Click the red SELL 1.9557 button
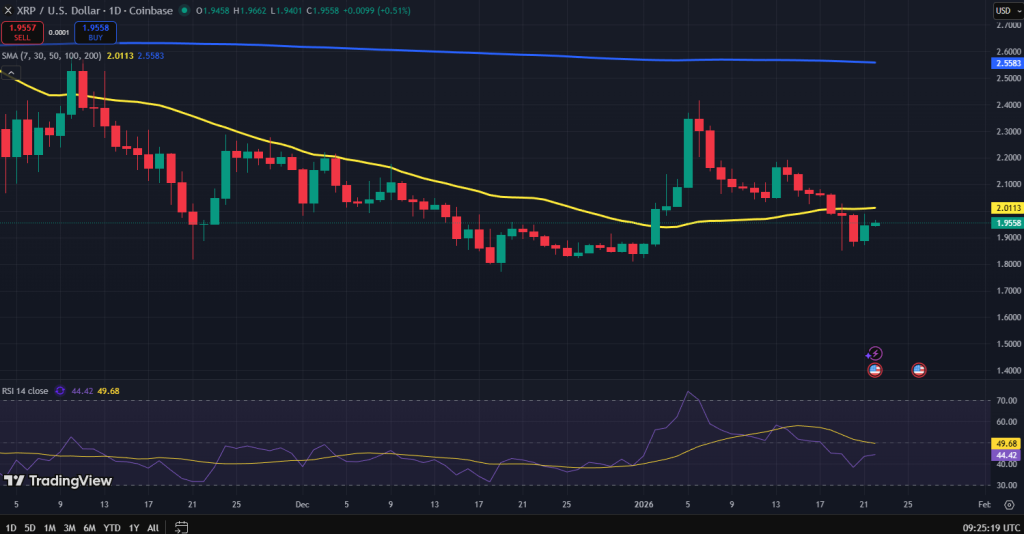Screen dimensions: 1024x534 tap(22, 32)
